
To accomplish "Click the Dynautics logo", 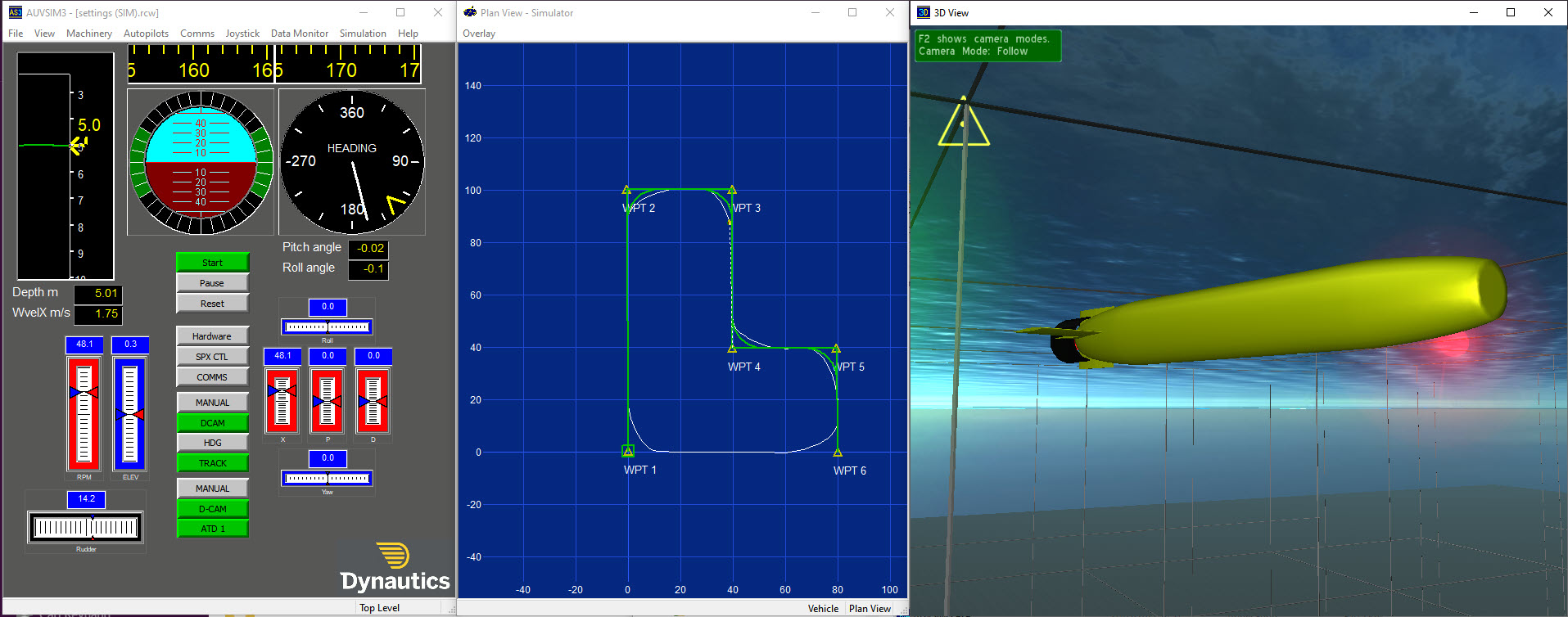I will [x=395, y=568].
